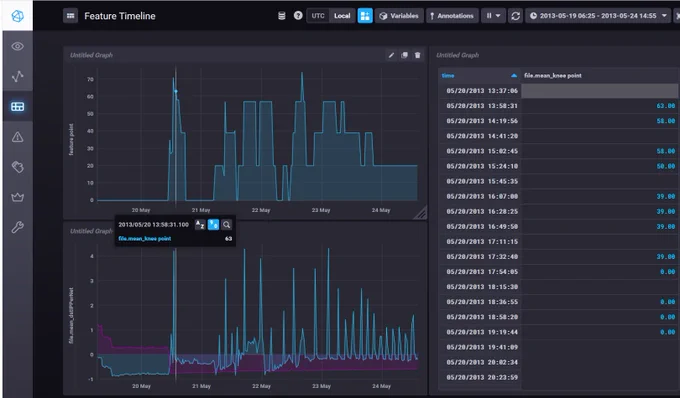
Task: Click the magnifier icon in the graph tooltip
Action: click(226, 225)
